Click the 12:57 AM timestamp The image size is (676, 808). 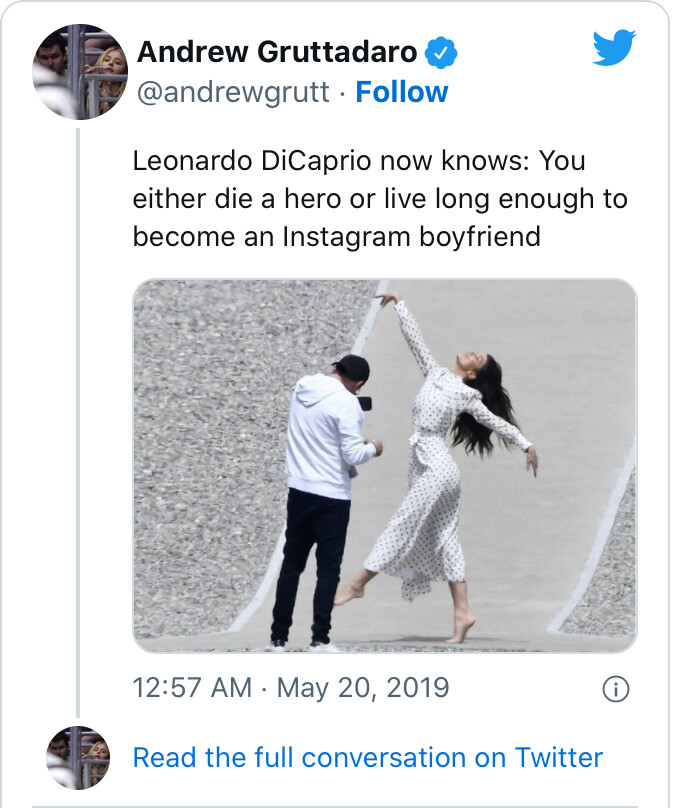tap(190, 689)
